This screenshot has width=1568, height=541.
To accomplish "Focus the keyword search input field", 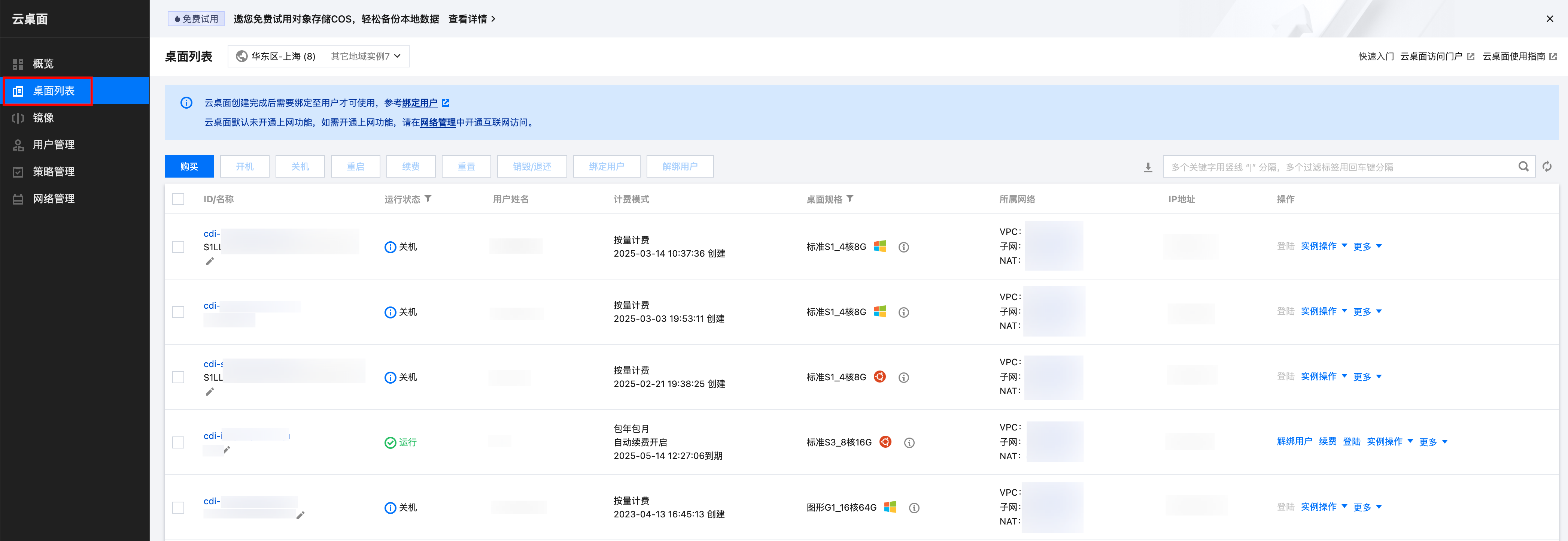I will 1339,167.
